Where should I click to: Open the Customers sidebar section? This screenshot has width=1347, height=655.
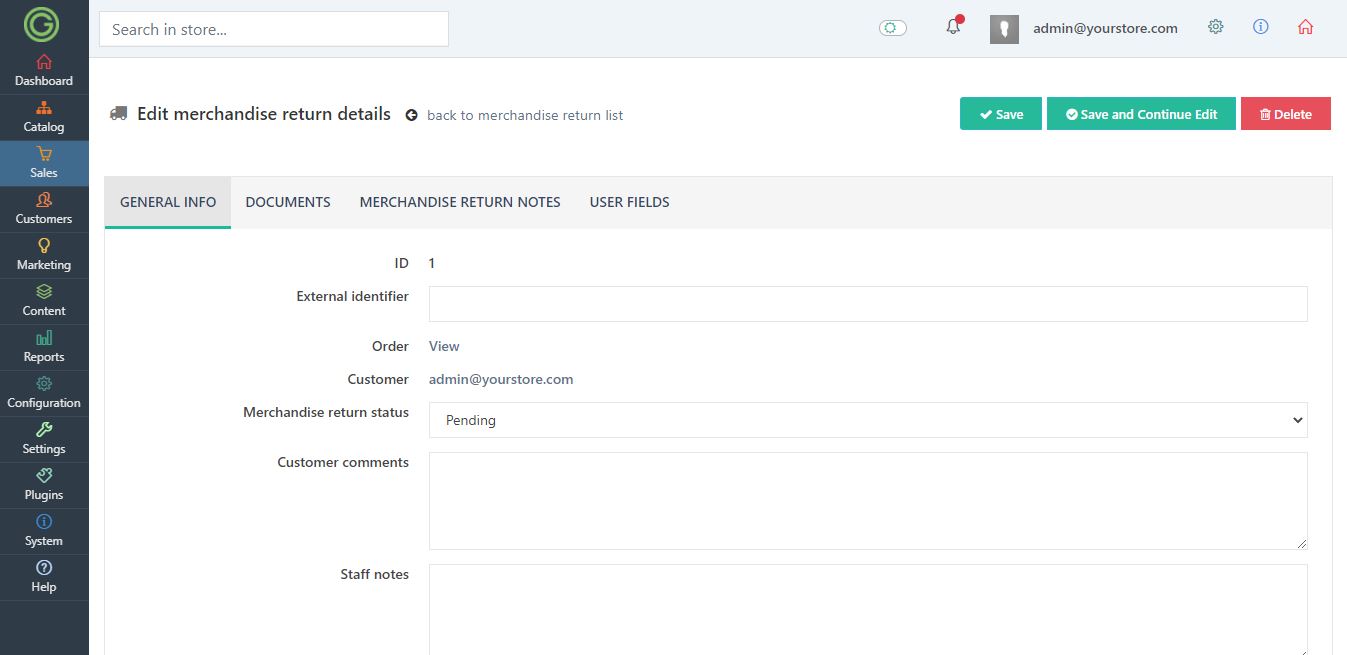(x=44, y=209)
